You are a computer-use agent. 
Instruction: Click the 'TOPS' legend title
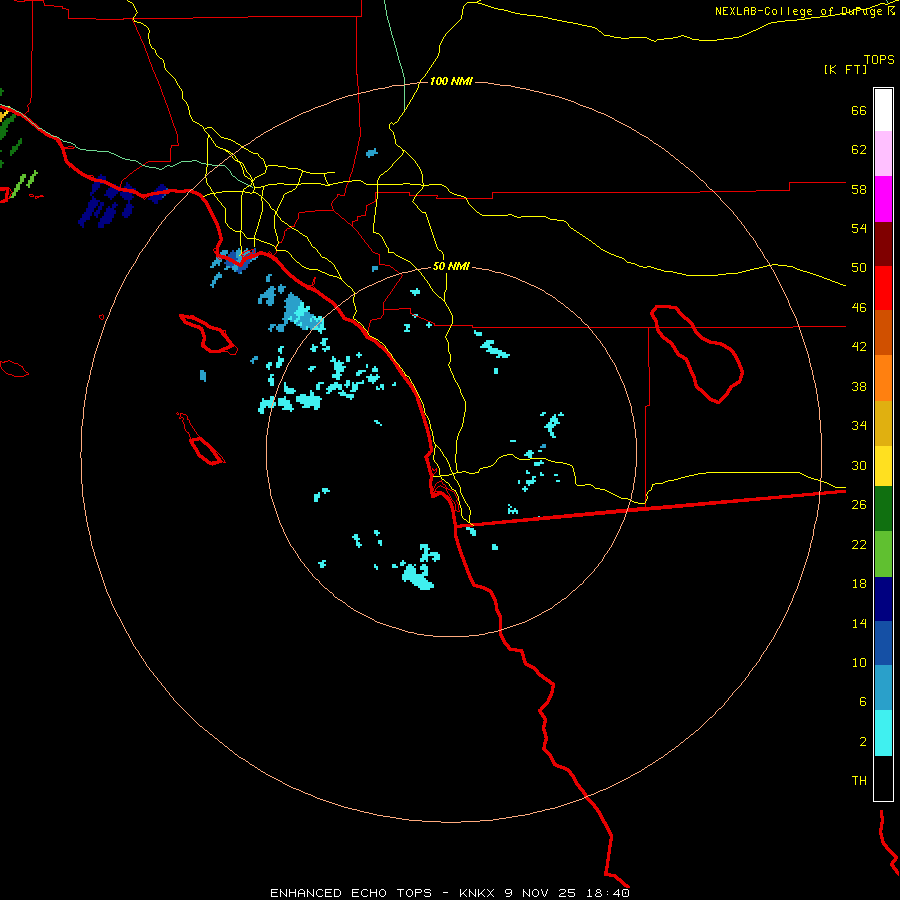879,59
